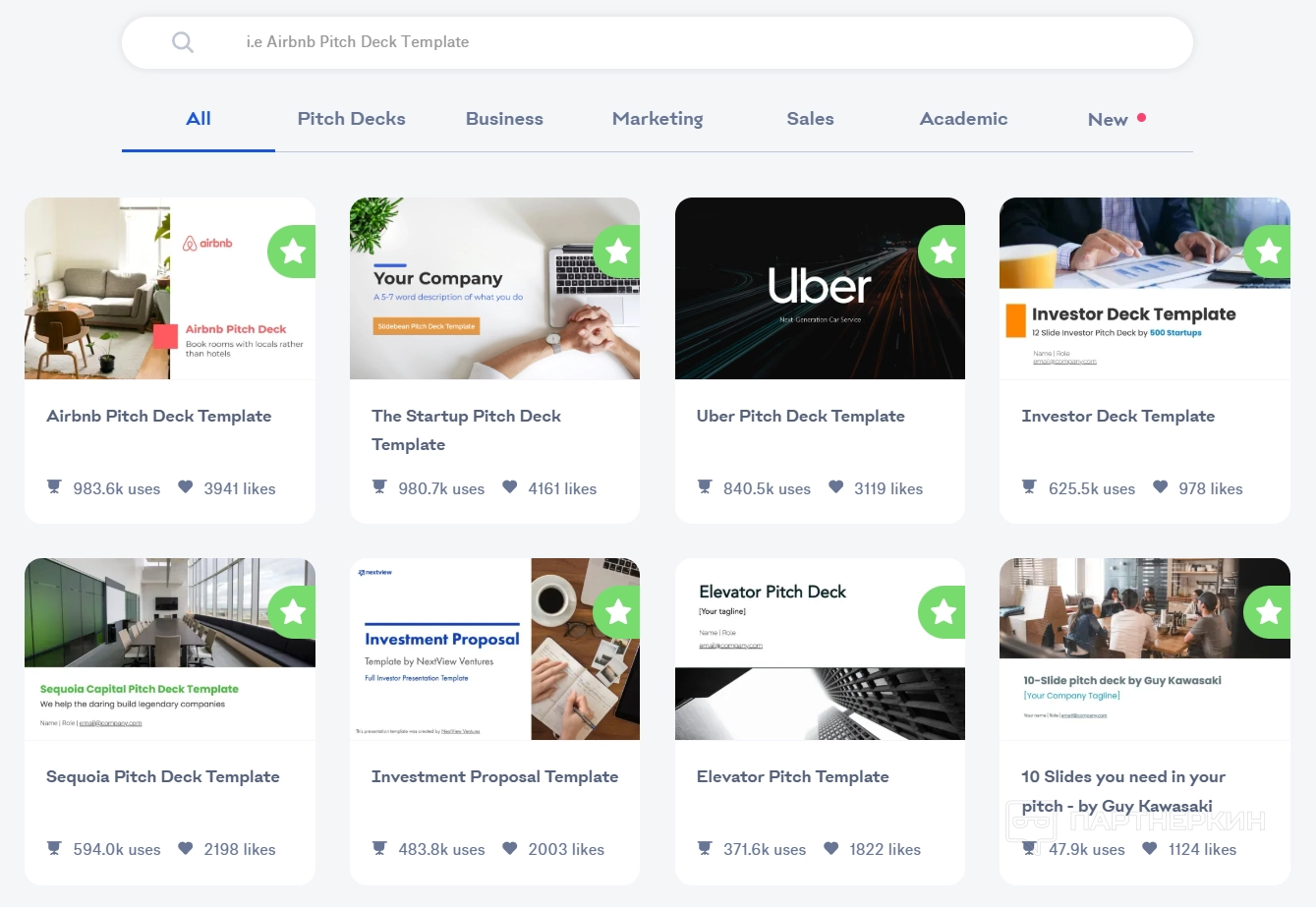
Task: Select the Investment Proposal thumbnail image
Action: 494,649
